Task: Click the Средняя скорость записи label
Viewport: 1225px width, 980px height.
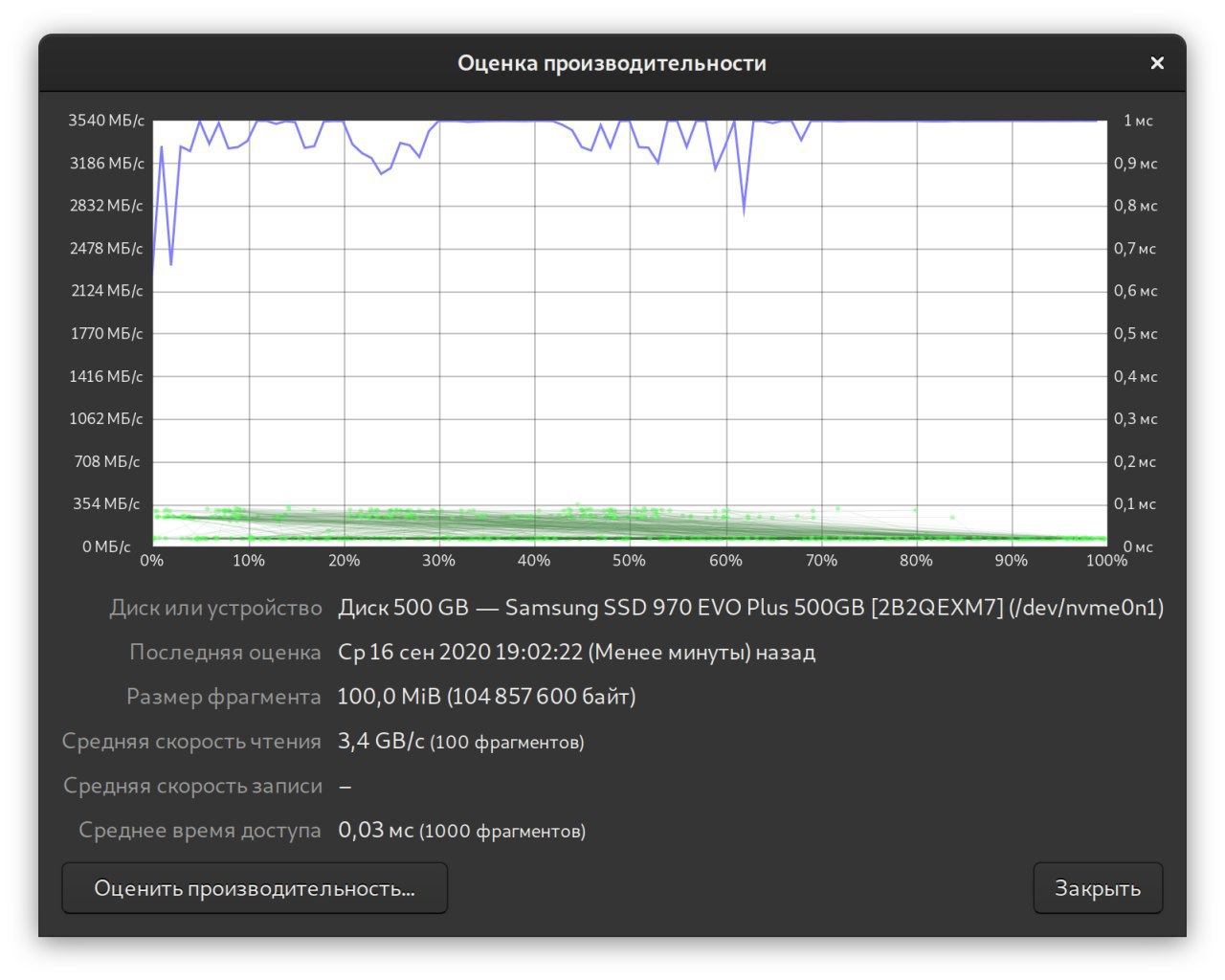Action: (192, 786)
